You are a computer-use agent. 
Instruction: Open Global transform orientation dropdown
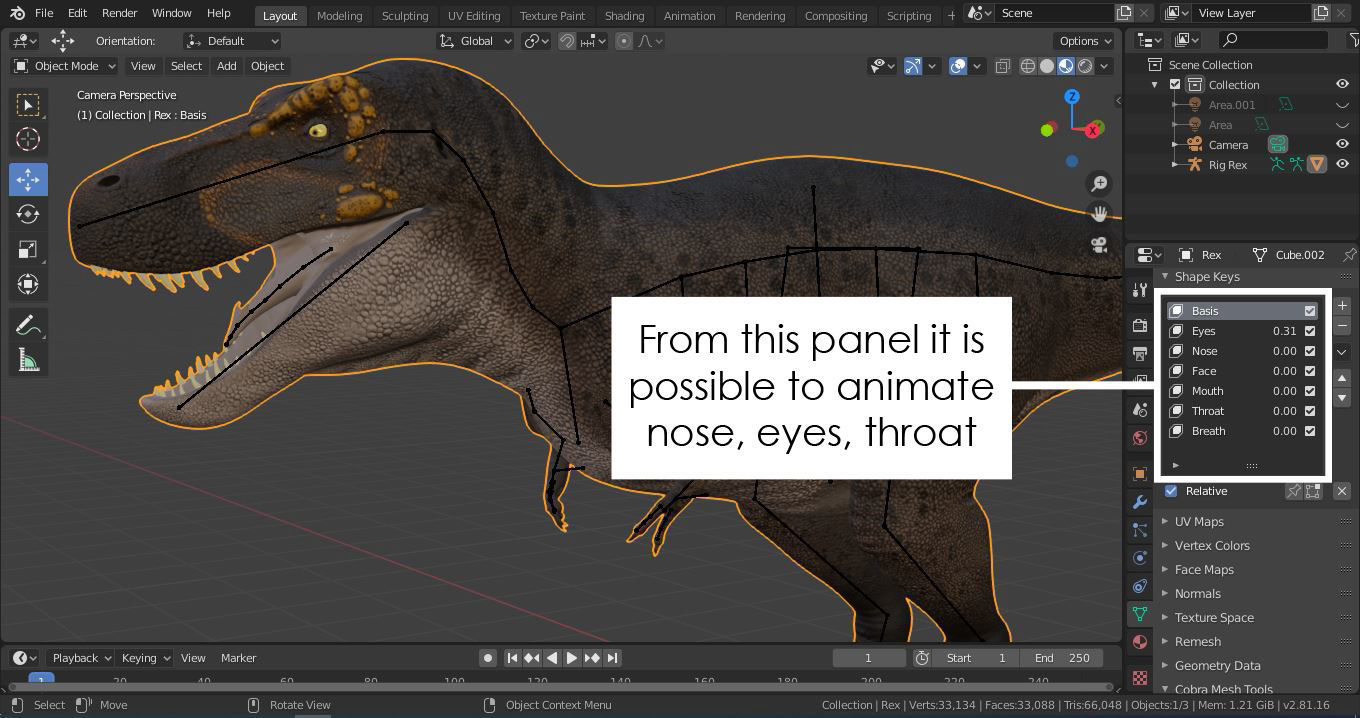click(x=476, y=41)
